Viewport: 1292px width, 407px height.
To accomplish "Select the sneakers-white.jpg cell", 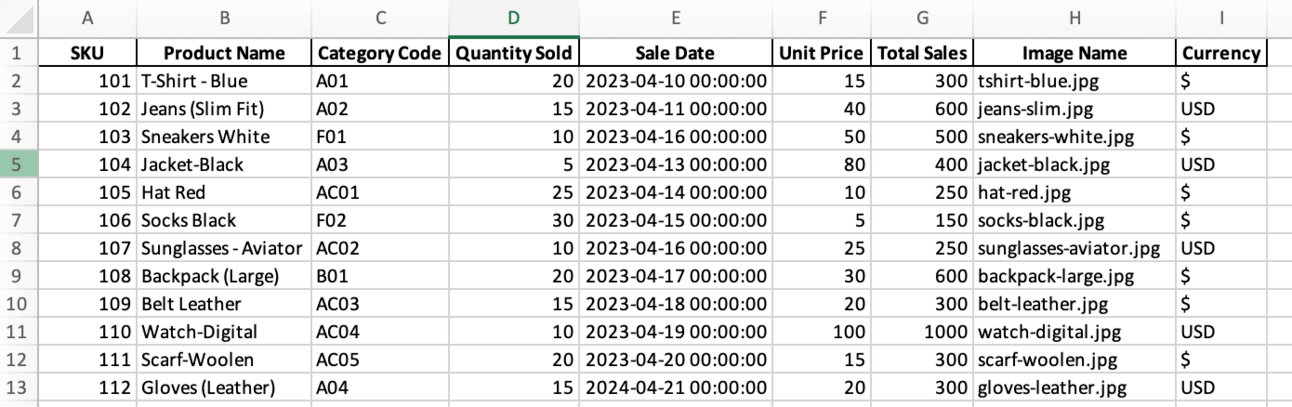I will point(1074,136).
